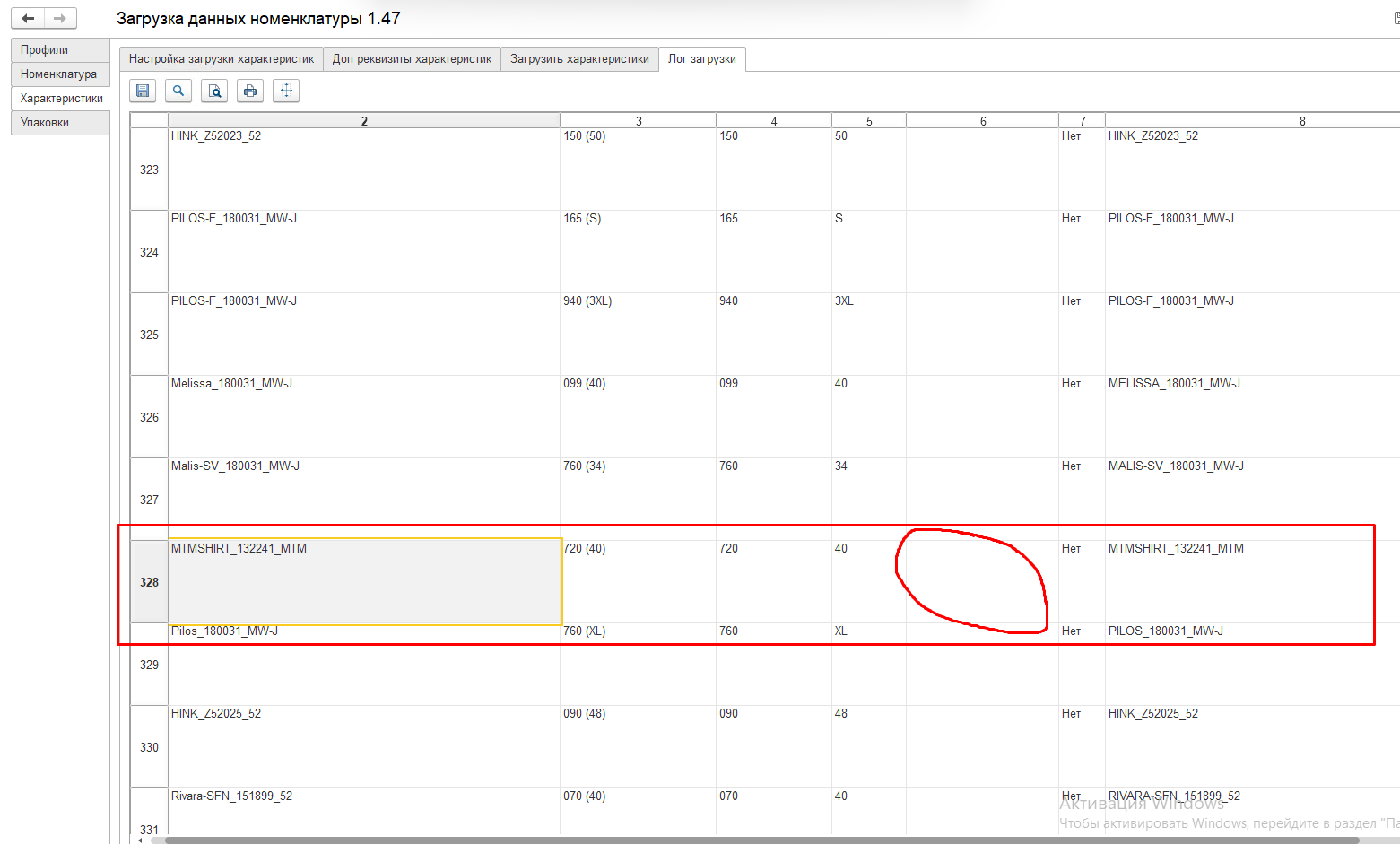
Task: Select column header 2
Action: [x=364, y=121]
